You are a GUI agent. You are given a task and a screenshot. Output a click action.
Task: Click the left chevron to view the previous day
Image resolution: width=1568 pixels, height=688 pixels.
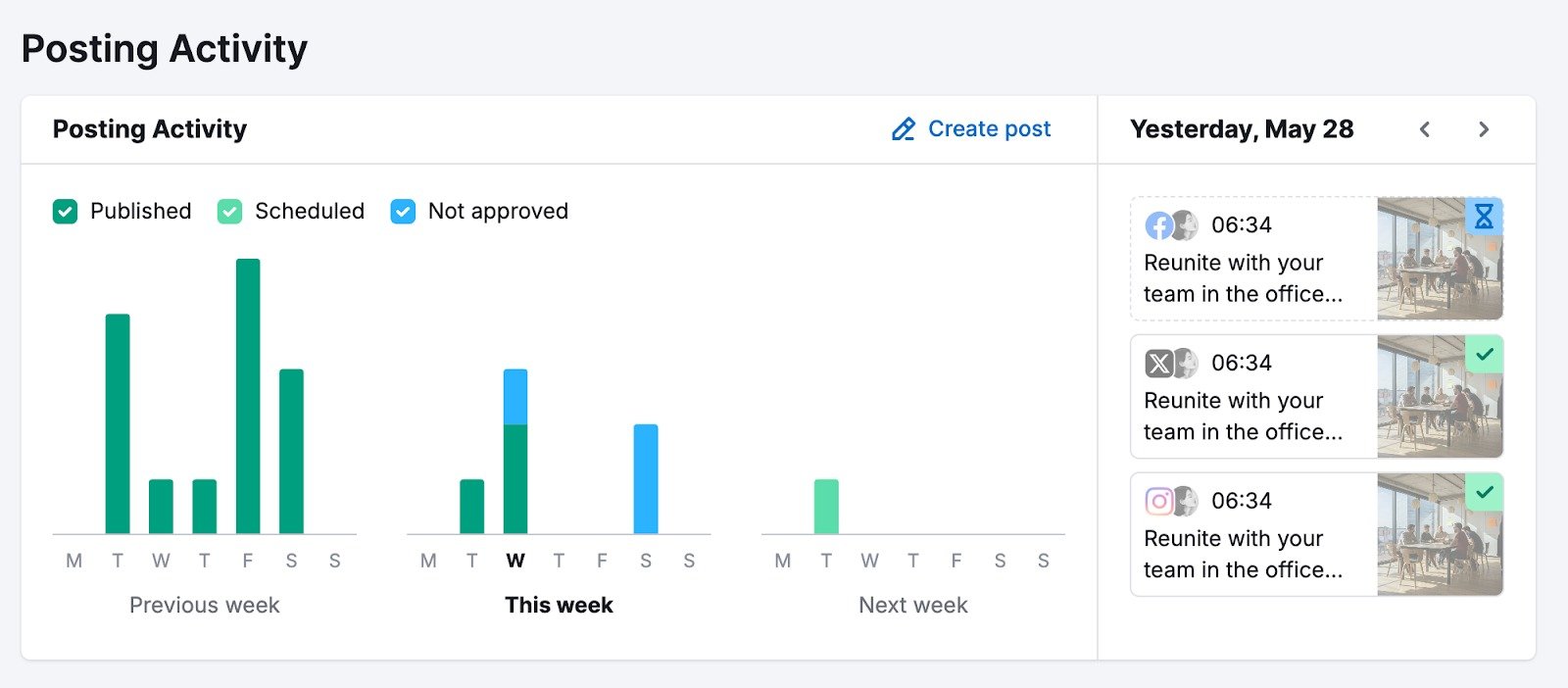(1425, 129)
